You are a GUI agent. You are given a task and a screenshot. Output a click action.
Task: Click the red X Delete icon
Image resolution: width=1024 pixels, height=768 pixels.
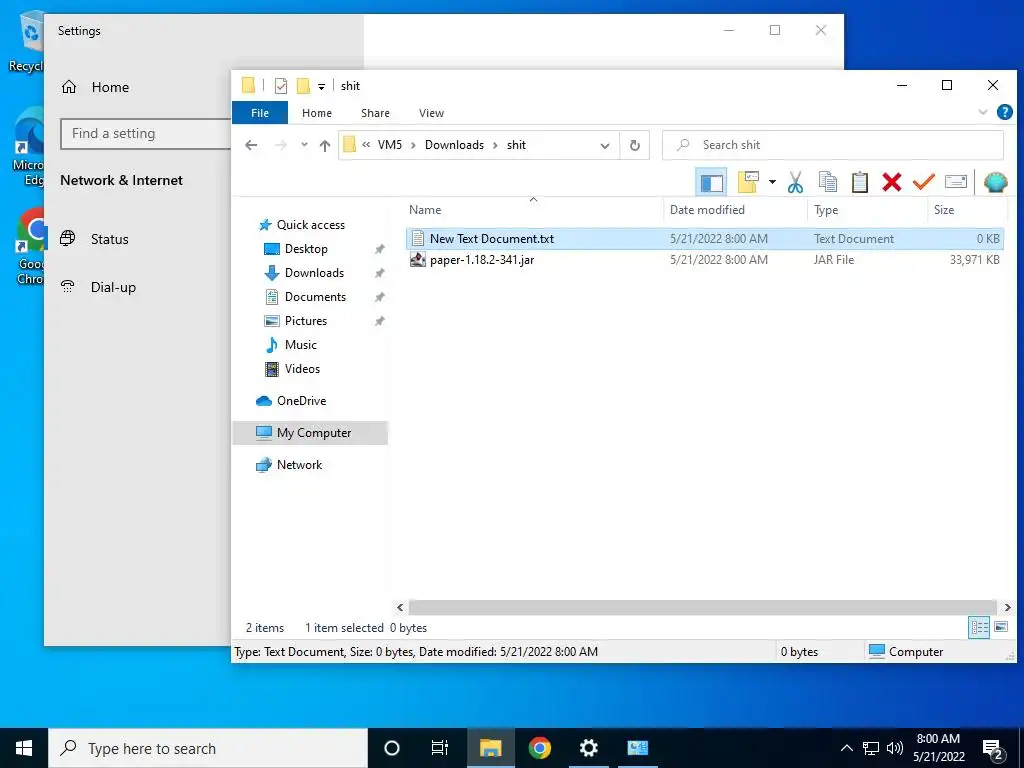[891, 182]
